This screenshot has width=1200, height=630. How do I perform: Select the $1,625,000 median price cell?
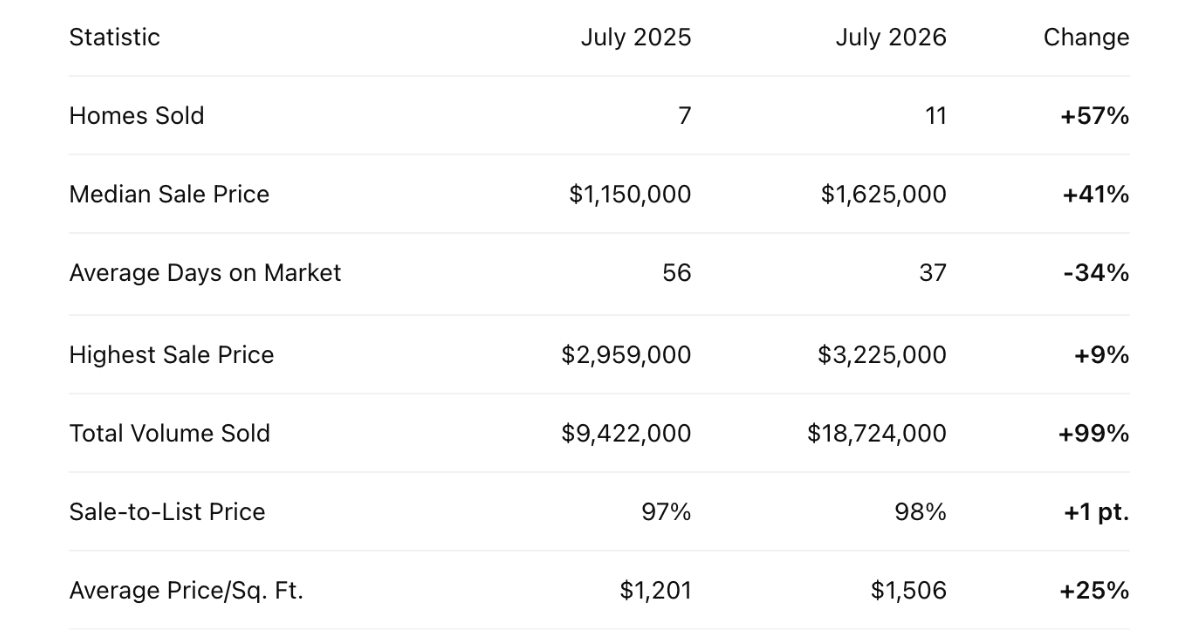(883, 194)
